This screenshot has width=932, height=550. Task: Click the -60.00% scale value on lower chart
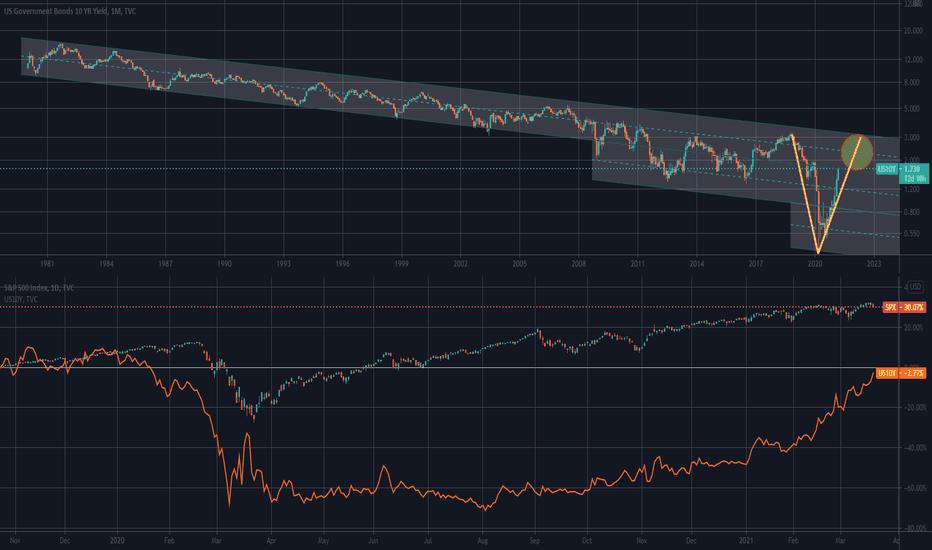(915, 488)
